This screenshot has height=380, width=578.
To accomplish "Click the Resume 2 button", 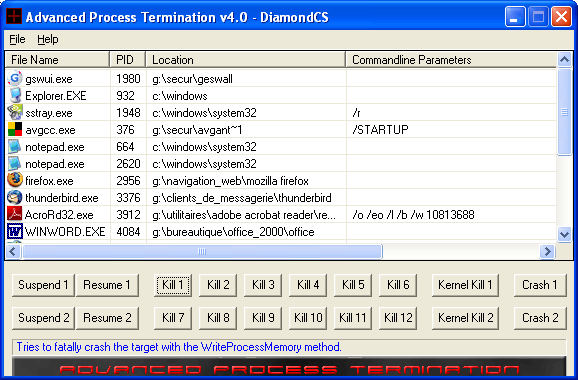I will click(x=107, y=318).
